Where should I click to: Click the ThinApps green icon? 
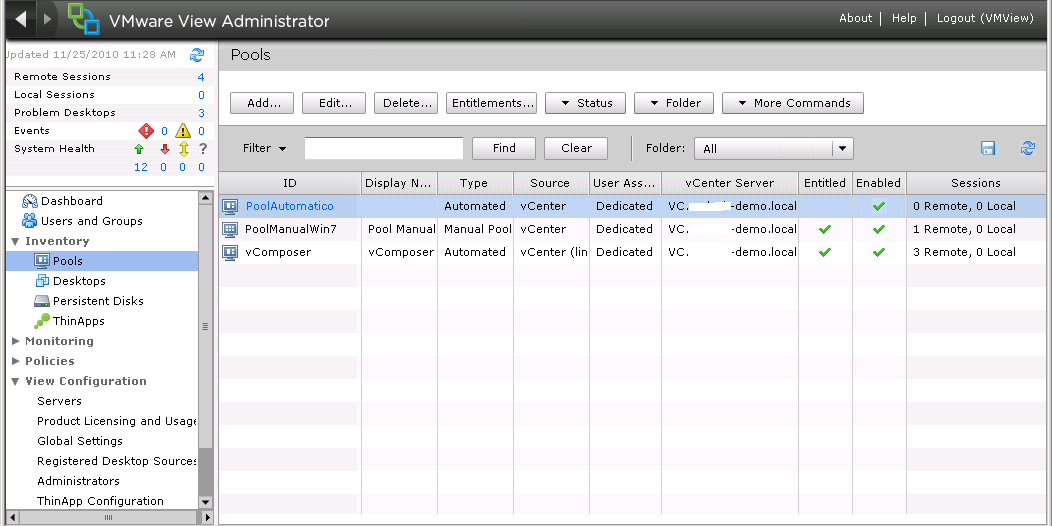(x=42, y=321)
